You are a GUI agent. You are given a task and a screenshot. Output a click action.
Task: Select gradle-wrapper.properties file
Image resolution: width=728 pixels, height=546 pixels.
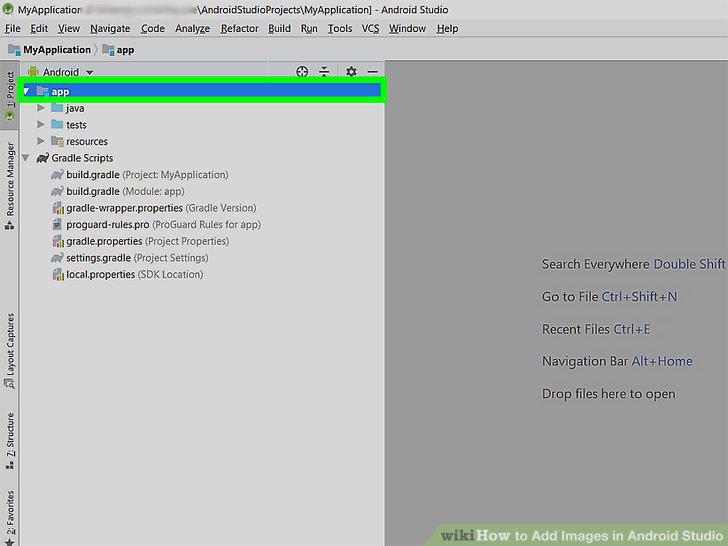(x=161, y=208)
